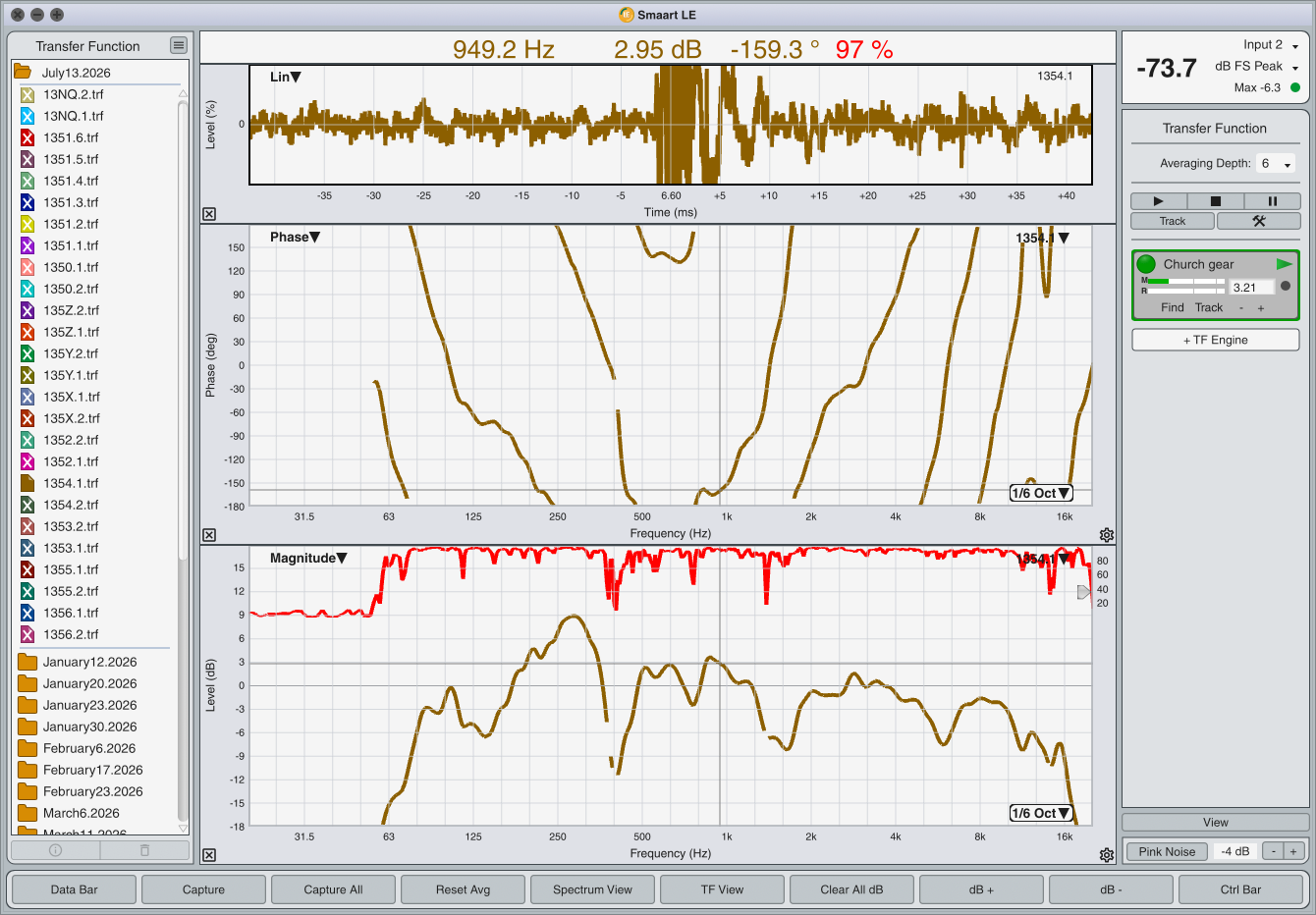The width and height of the screenshot is (1316, 915).
Task: Switch to Spectrum View
Action: pos(592,889)
